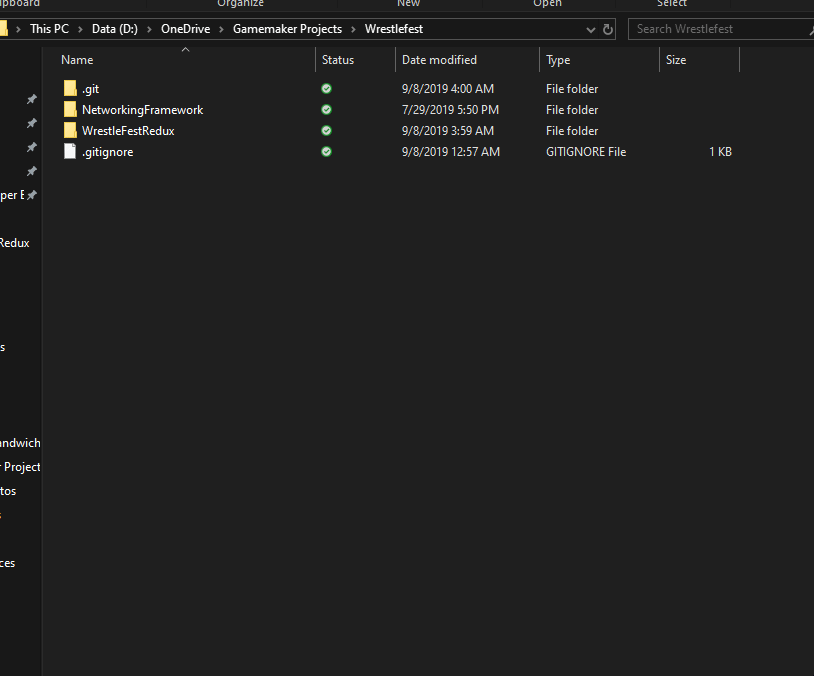Go to Data (D:) in breadcrumb
This screenshot has width=814, height=676.
click(115, 29)
